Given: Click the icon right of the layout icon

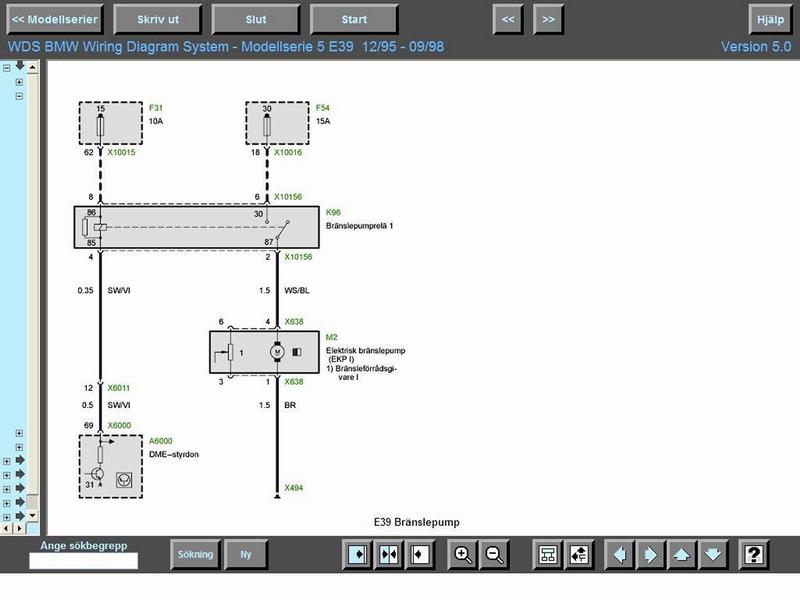Looking at the screenshot, I should pos(578,555).
